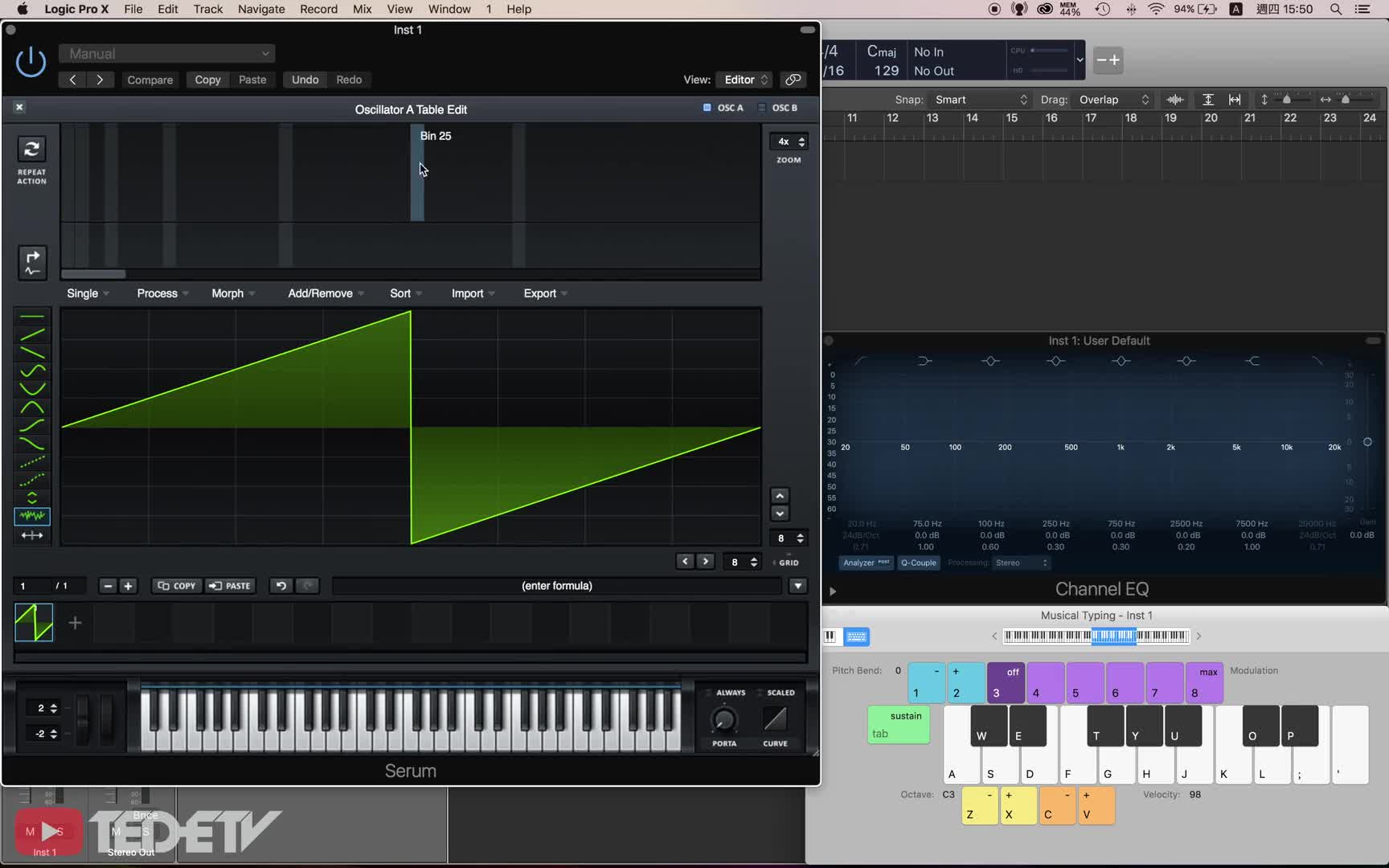The image size is (1389, 868).
Task: Switch to OSC B table
Action: [778, 108]
